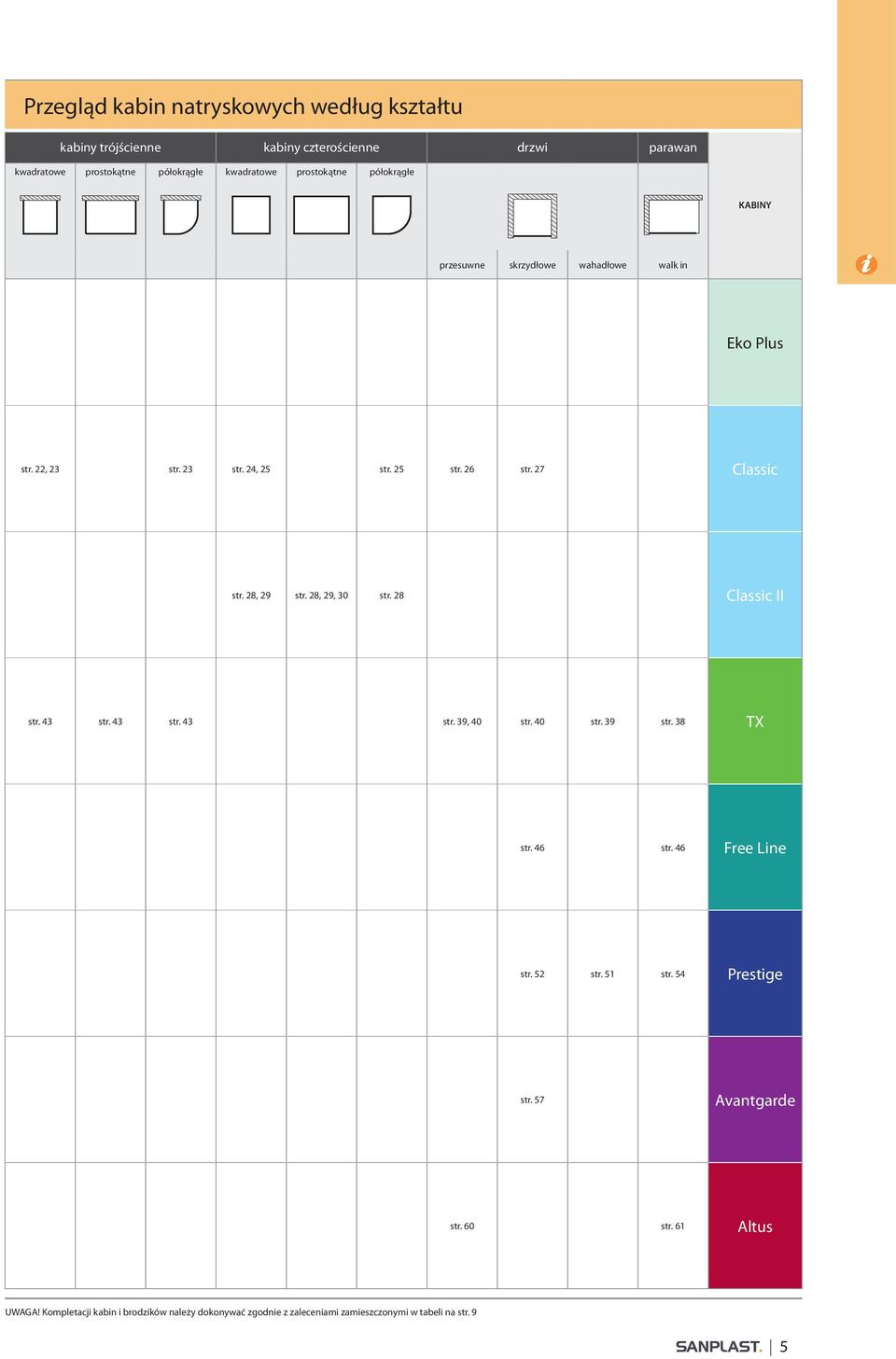Open page reference 'str. 22, 23'

pos(40,469)
